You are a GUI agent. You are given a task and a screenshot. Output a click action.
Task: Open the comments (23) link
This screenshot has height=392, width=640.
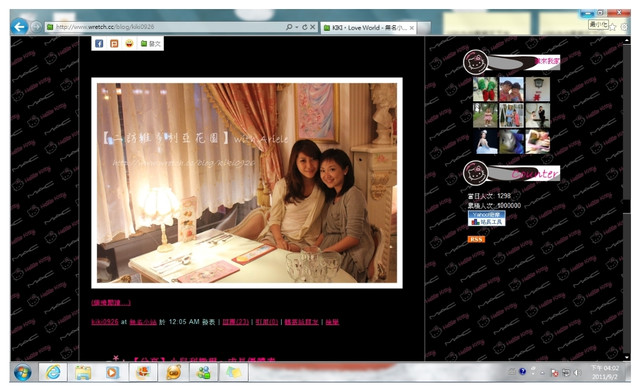236,322
